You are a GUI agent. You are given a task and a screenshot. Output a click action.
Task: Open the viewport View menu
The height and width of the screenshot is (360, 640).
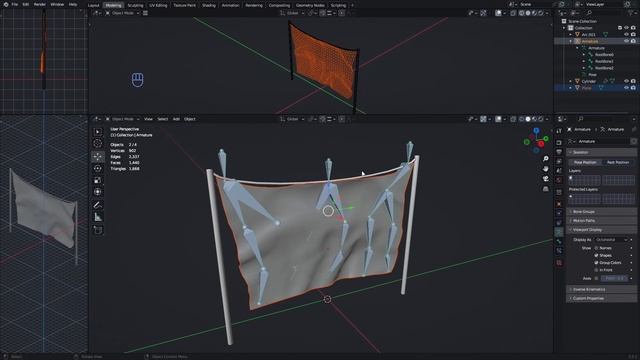[x=148, y=119]
